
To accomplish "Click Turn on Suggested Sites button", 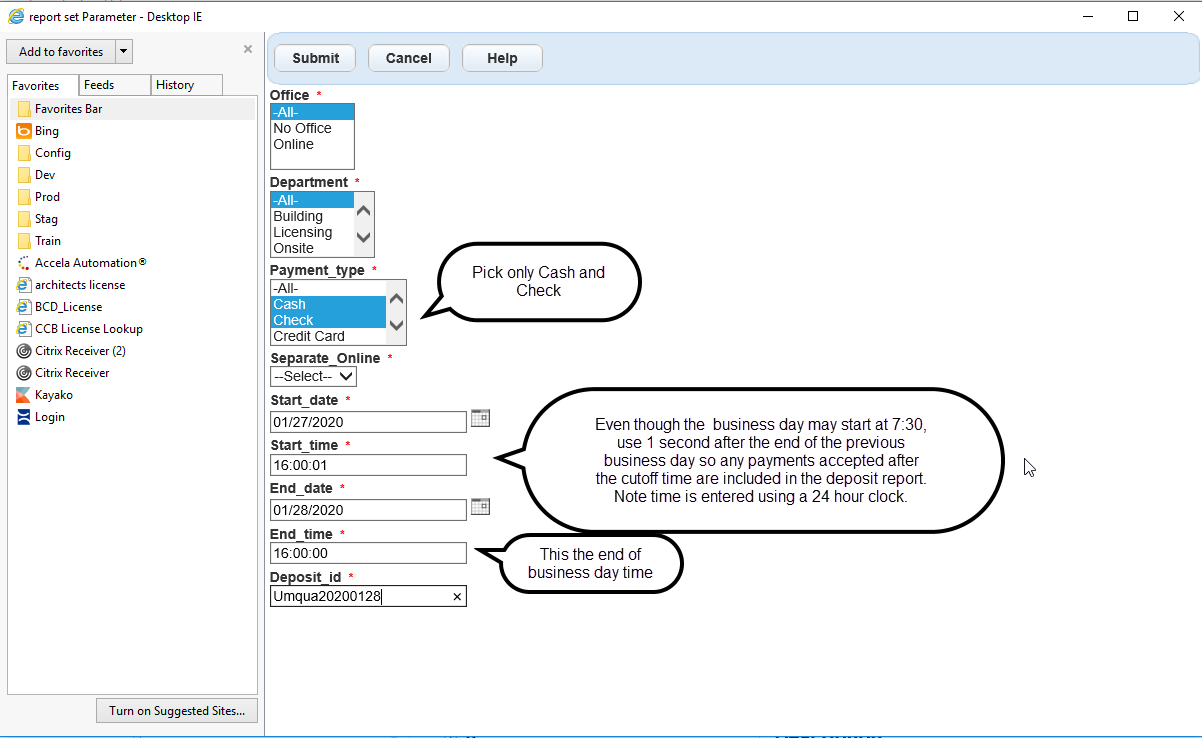I will point(176,711).
